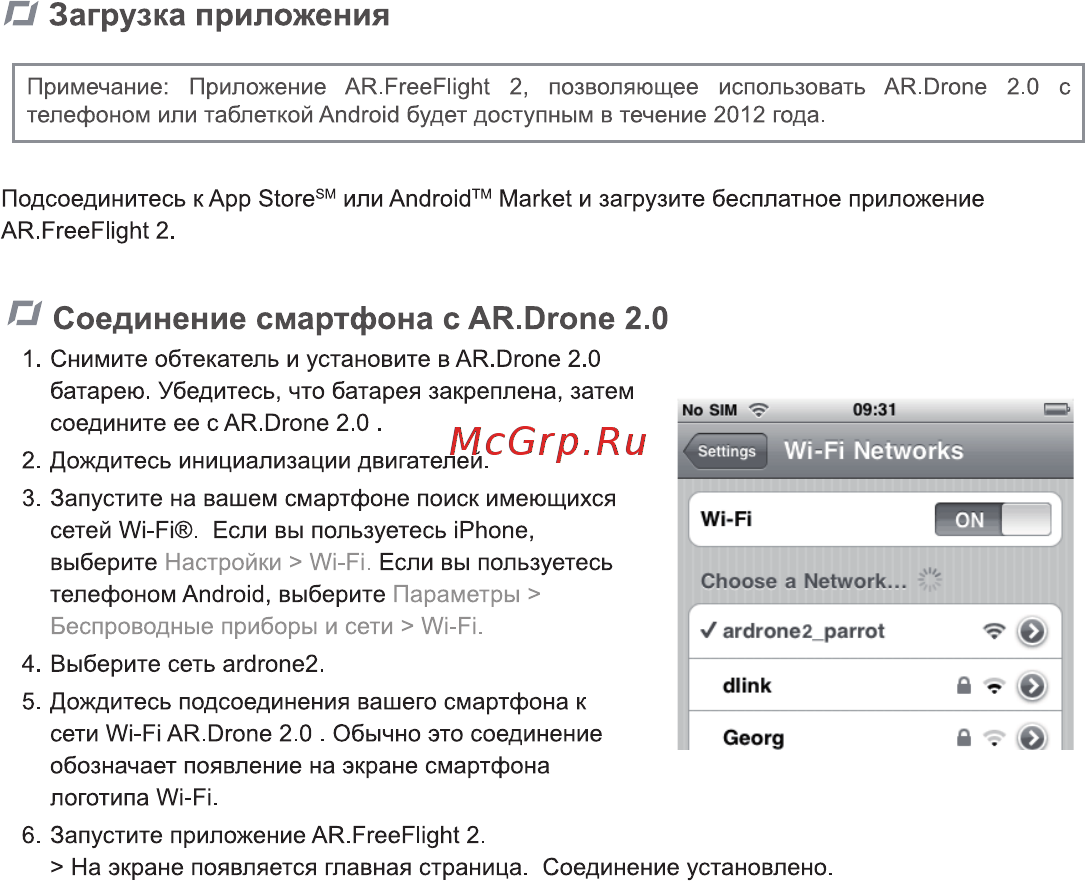Click the gray 'Параметры >' text
The image size is (1085, 881).
pyautogui.click(x=467, y=594)
